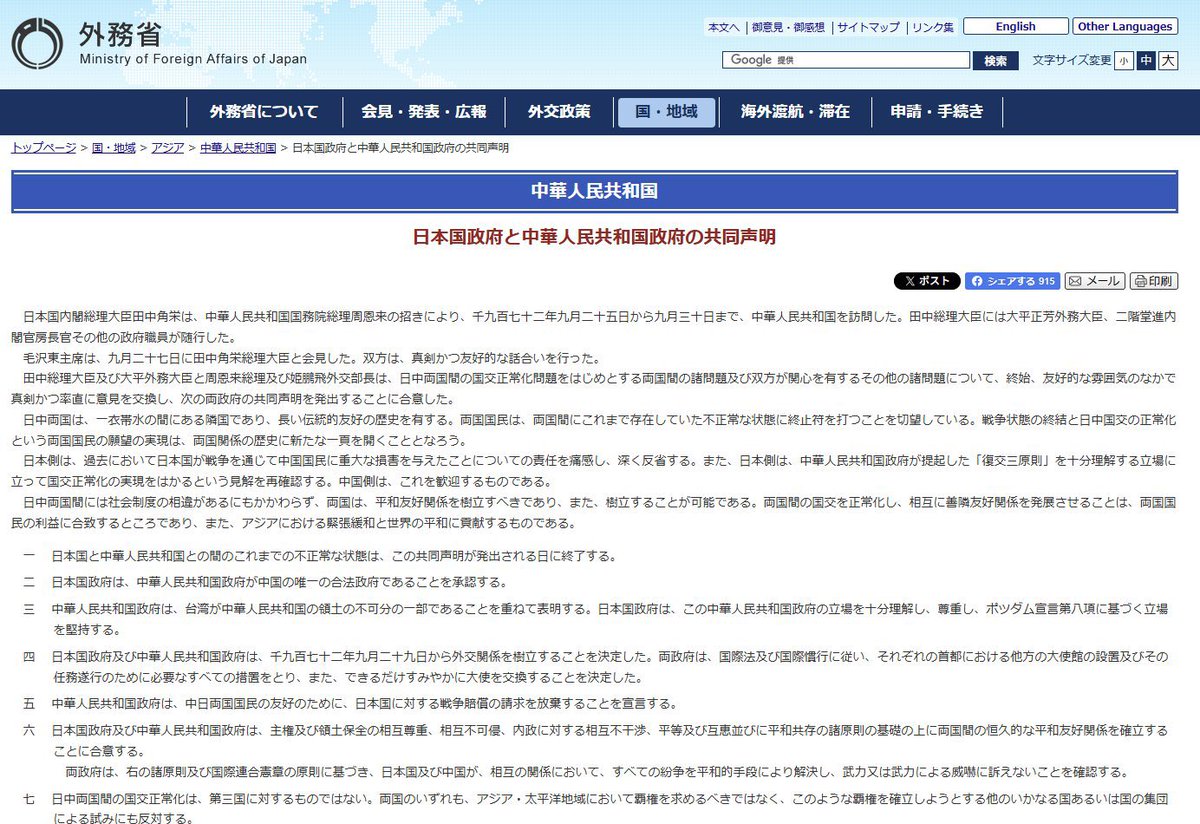Open the サイトマップ link

pos(869,27)
